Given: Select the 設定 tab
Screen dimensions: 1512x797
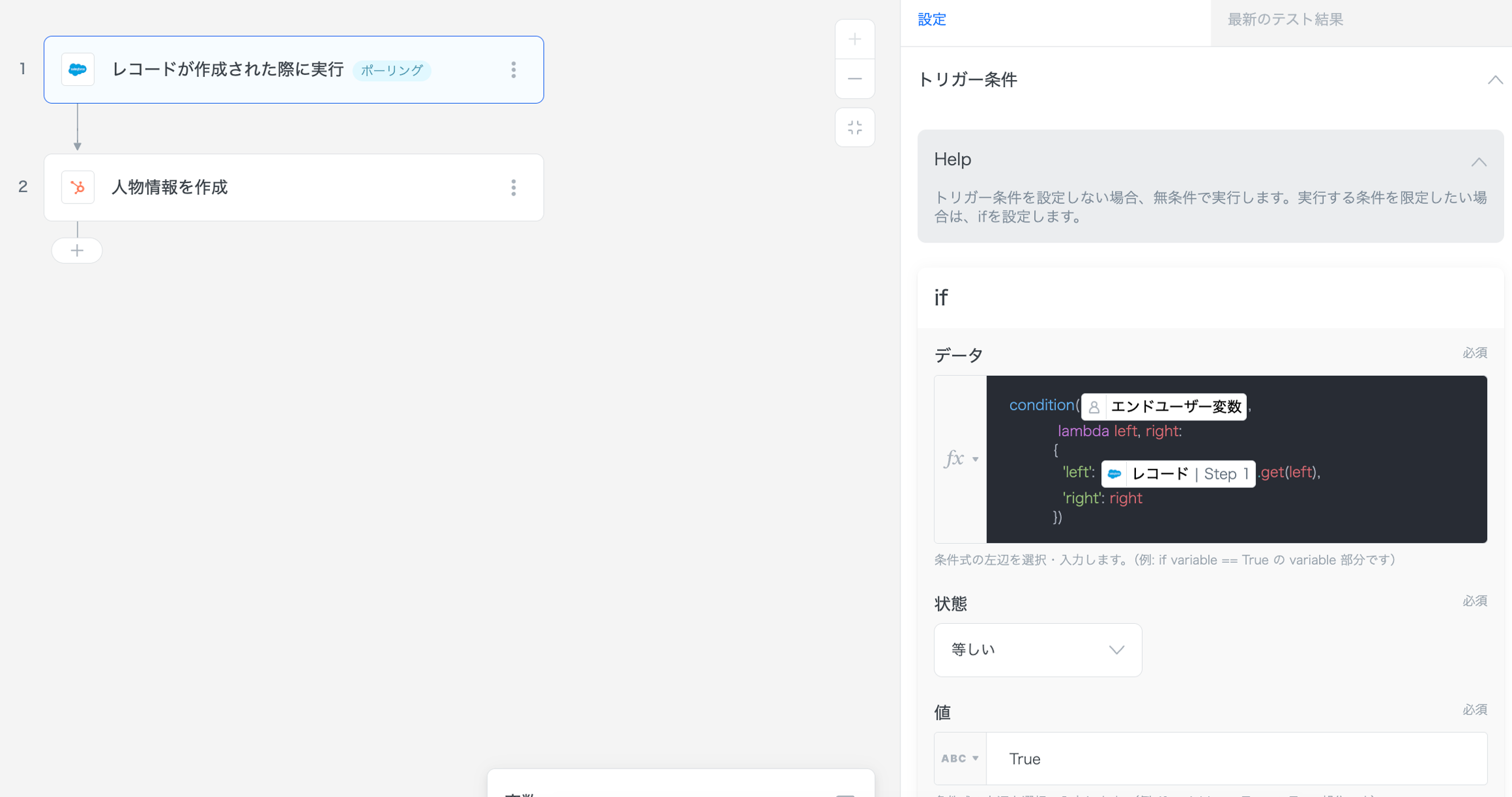Looking at the screenshot, I should pos(931,20).
